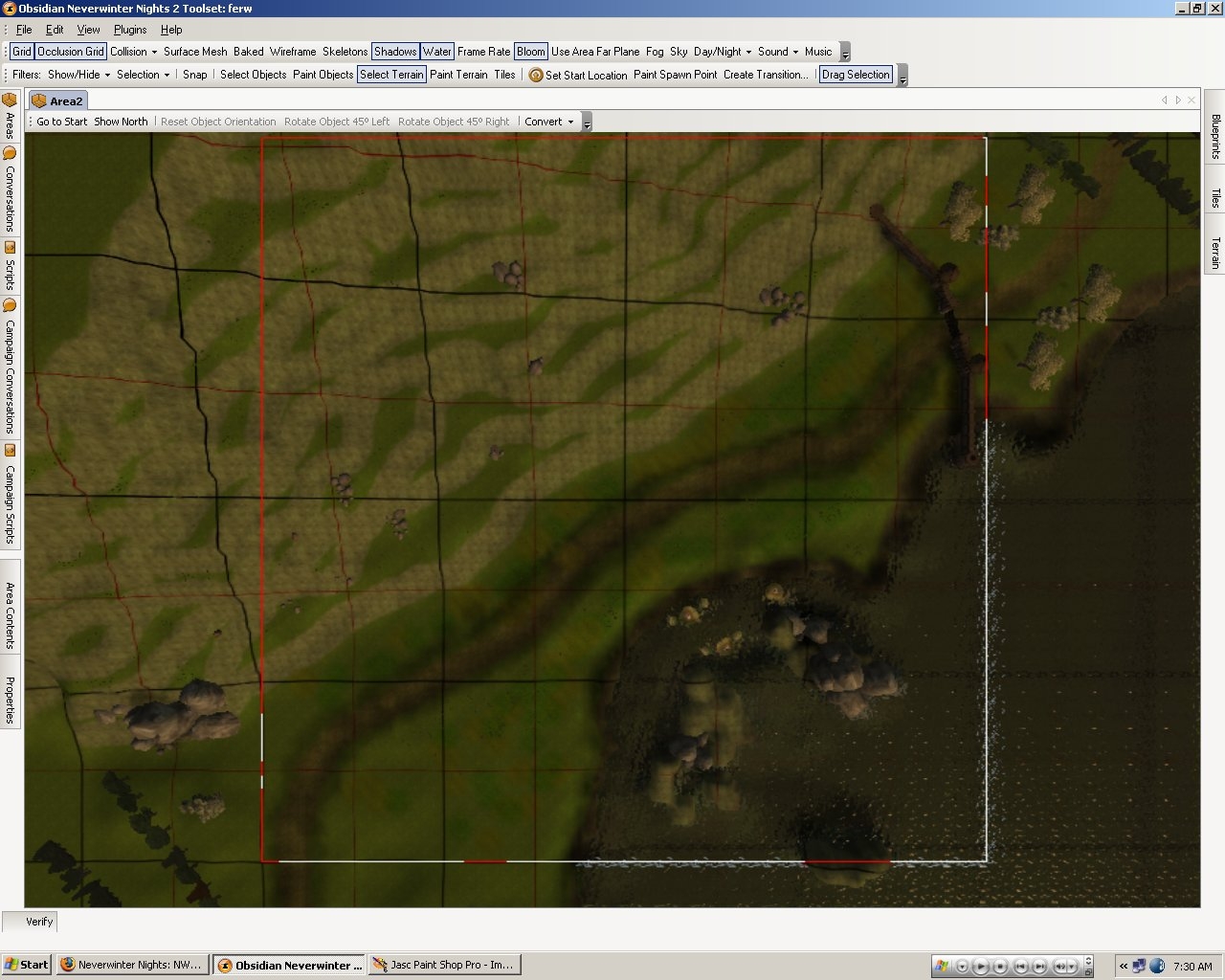Expand hidden system tray icons
This screenshot has width=1225, height=980.
[x=1124, y=966]
